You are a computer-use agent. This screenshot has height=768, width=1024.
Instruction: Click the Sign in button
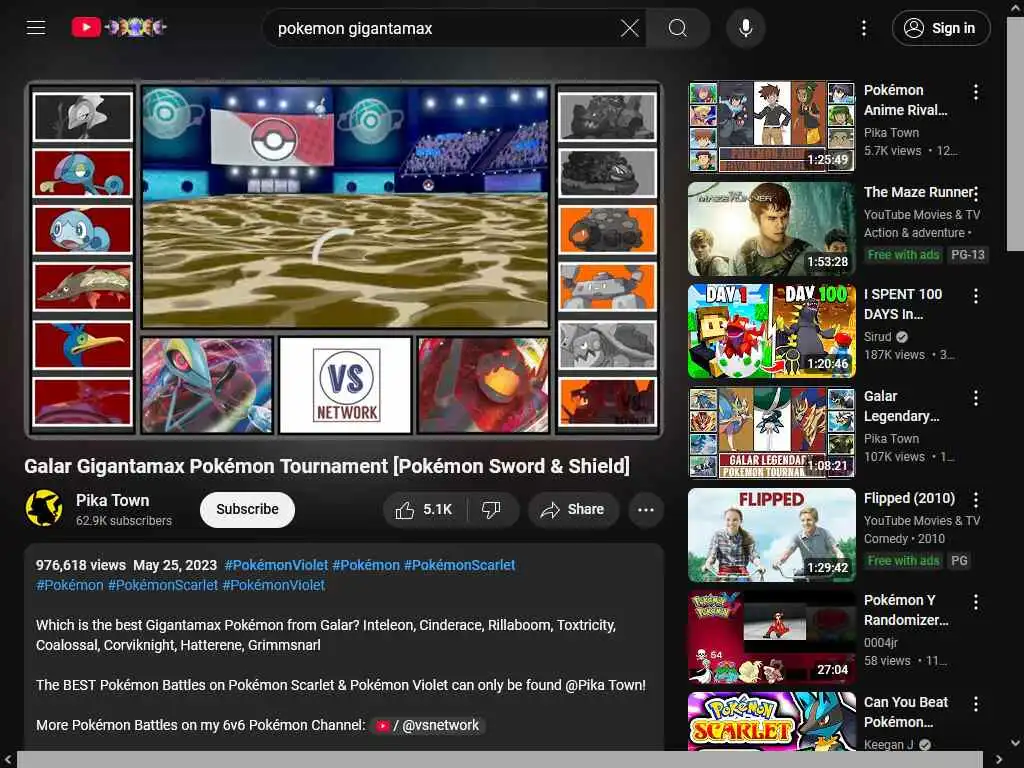tap(940, 28)
